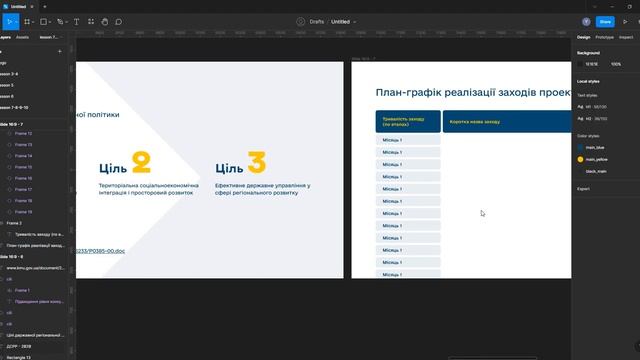
Task: Select the Slide 16:9 - 7 layer
Action: pyautogui.click(x=12, y=124)
